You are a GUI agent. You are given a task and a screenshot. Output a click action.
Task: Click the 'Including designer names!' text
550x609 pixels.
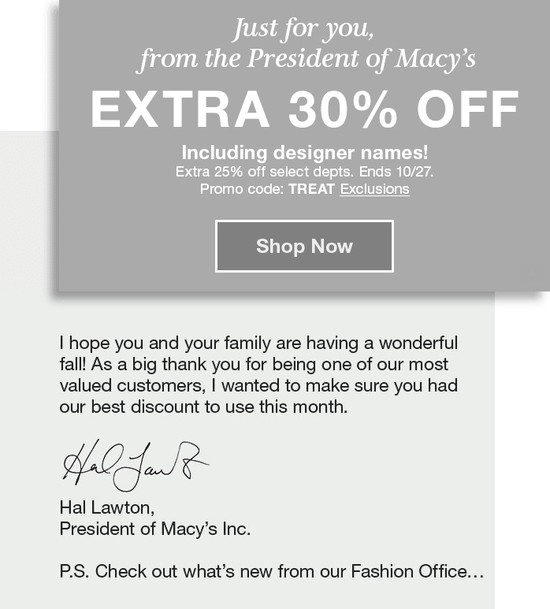click(x=305, y=153)
